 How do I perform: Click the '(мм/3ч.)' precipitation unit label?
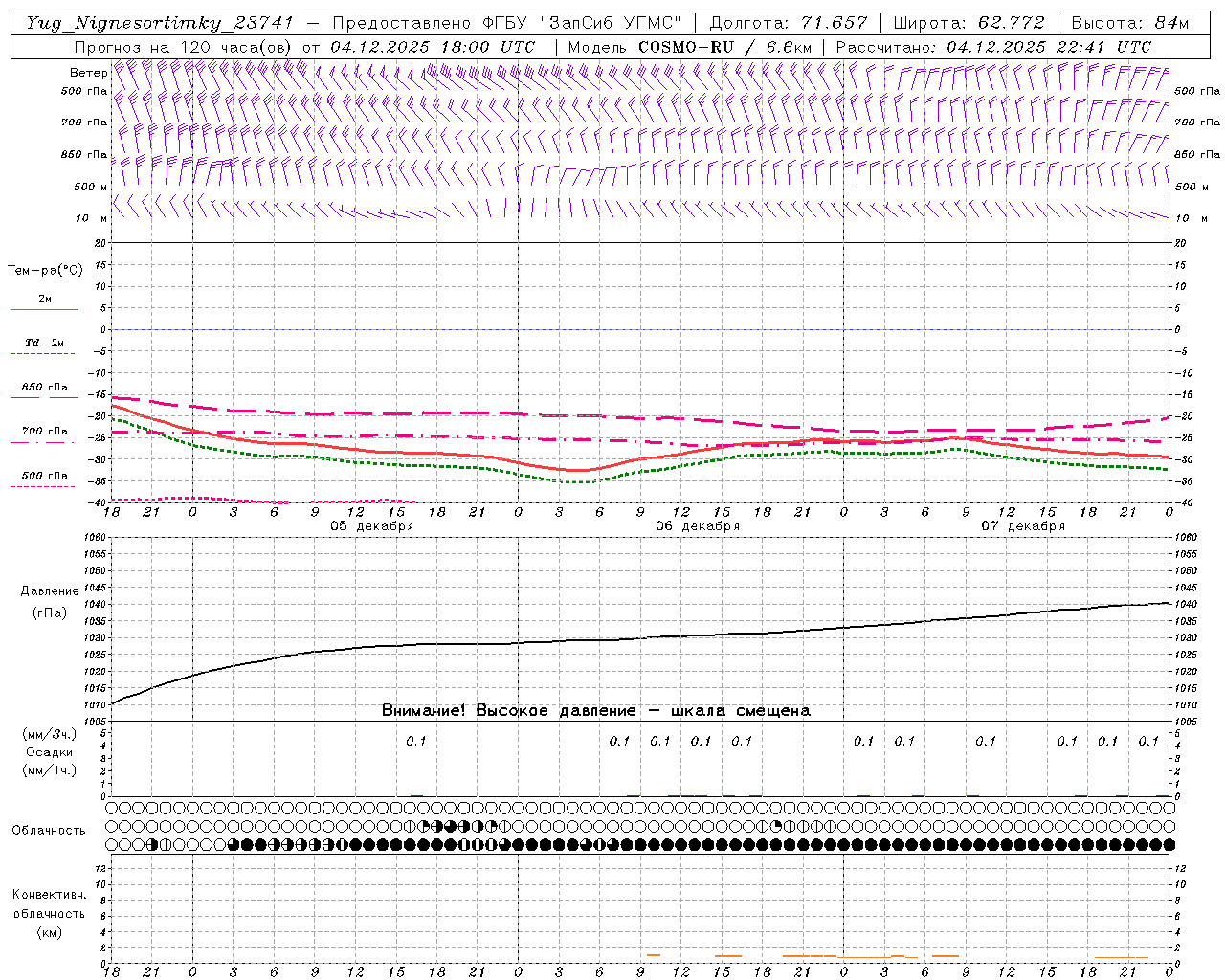pyautogui.click(x=50, y=734)
